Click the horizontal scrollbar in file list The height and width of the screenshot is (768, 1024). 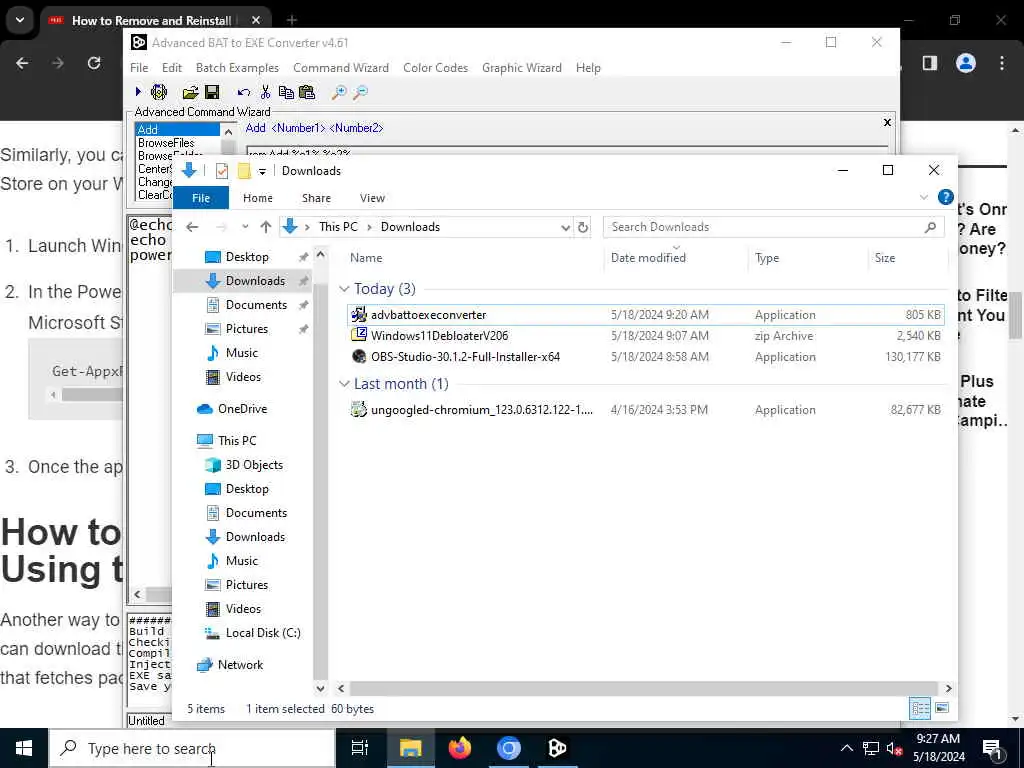pos(643,688)
